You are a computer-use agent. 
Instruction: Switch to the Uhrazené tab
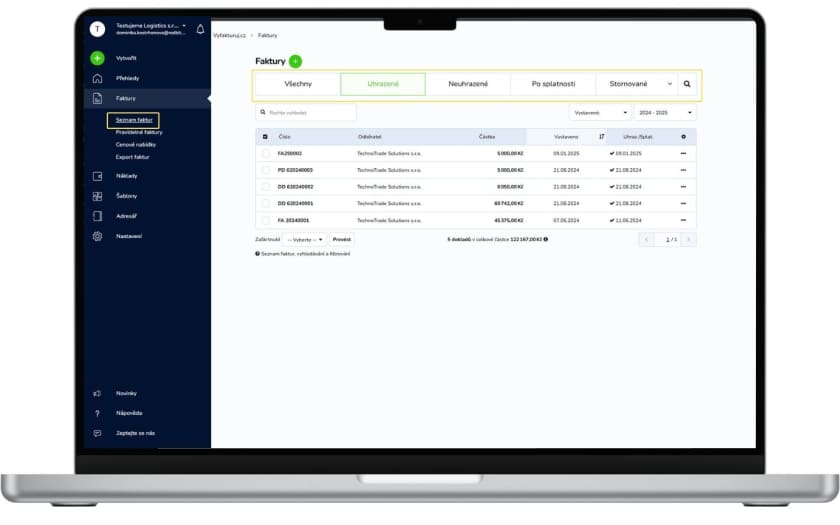(383, 84)
